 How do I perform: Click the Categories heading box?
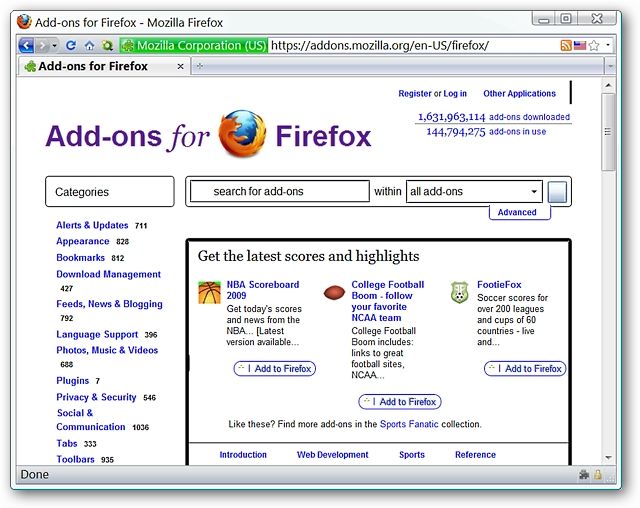(x=110, y=191)
